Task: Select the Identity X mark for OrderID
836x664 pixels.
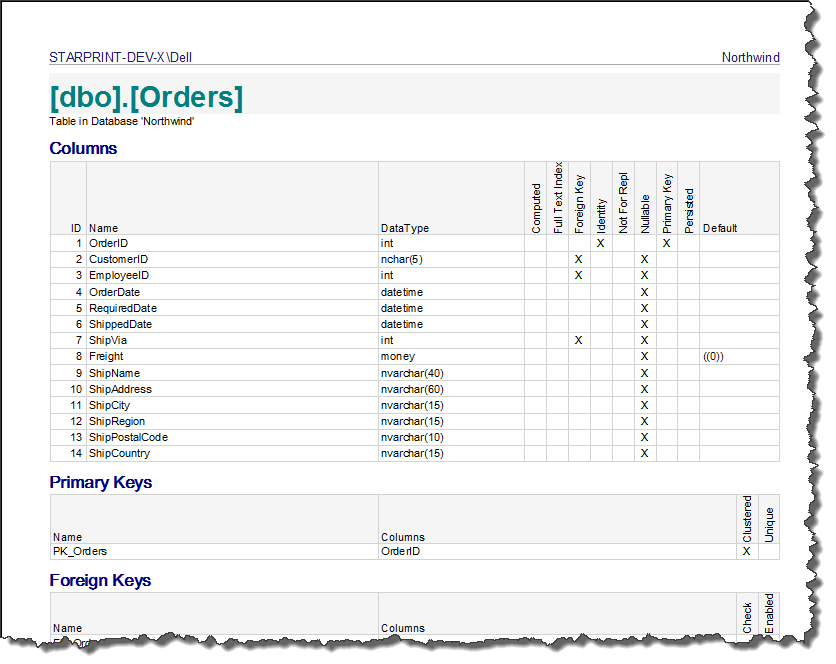Action: [600, 243]
